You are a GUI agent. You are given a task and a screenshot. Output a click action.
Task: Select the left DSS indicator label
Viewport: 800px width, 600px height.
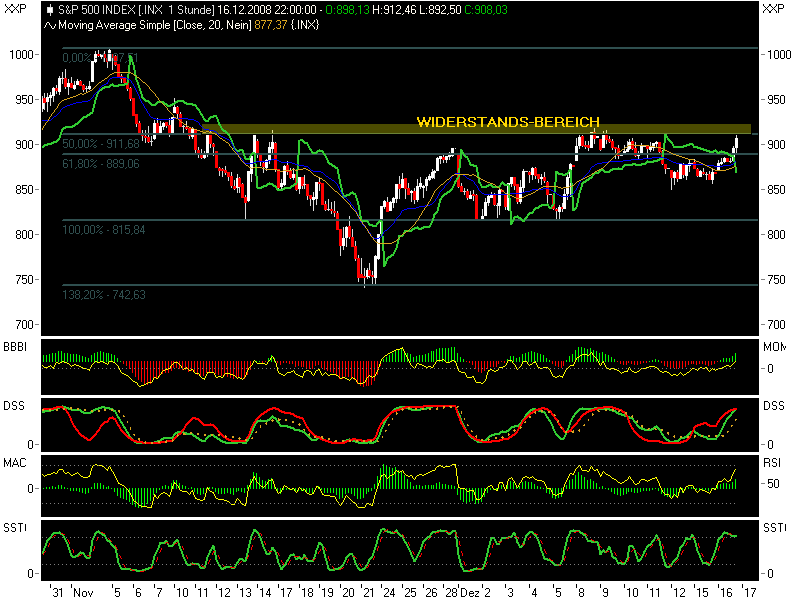(x=14, y=406)
